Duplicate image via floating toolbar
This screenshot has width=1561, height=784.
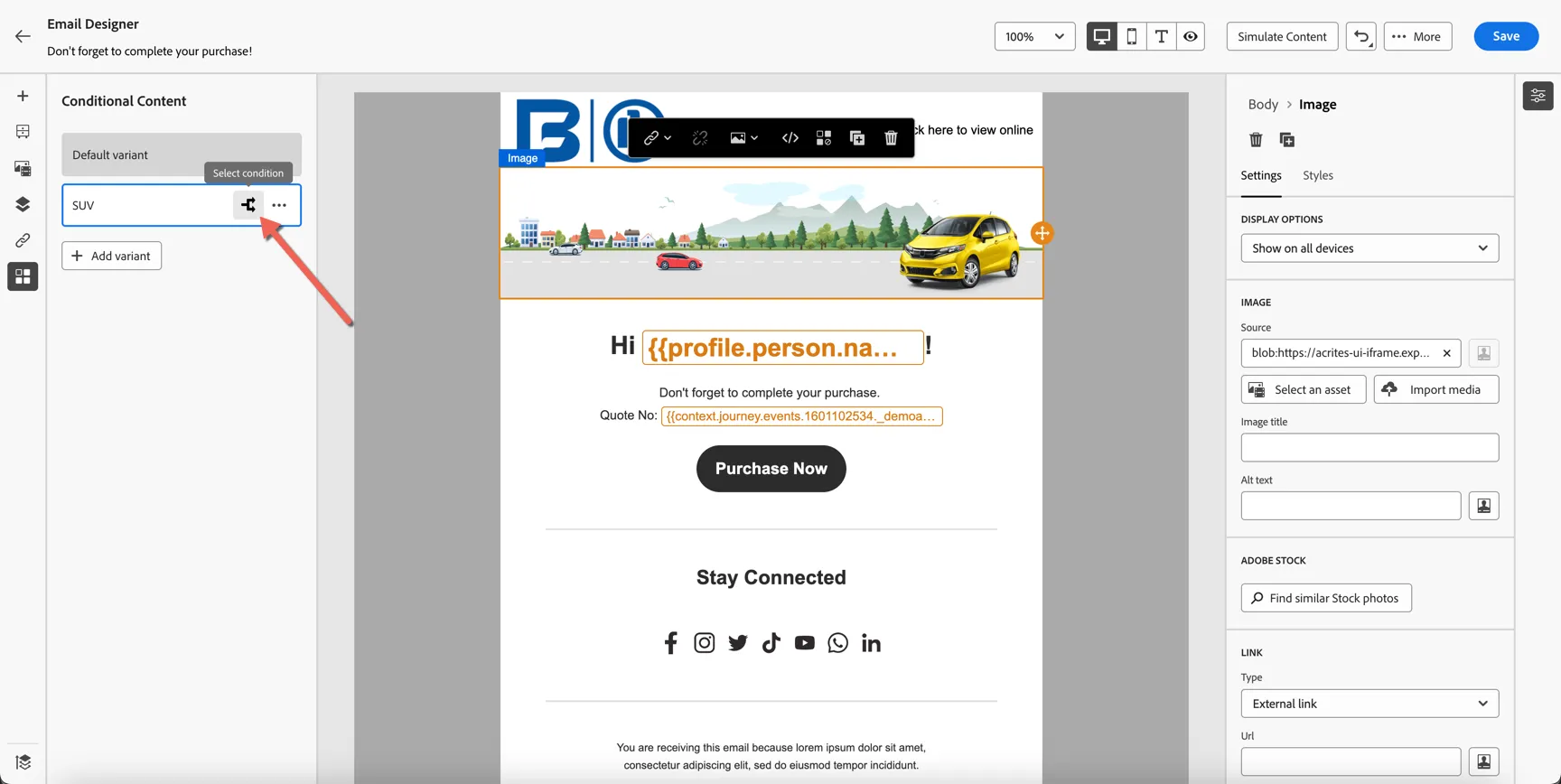[x=857, y=138]
